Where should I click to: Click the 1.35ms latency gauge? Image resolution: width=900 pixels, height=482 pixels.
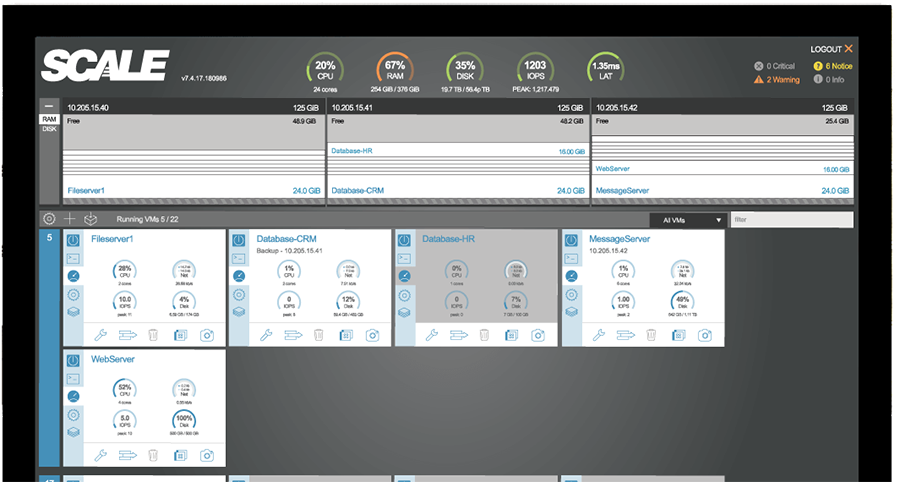coord(606,69)
